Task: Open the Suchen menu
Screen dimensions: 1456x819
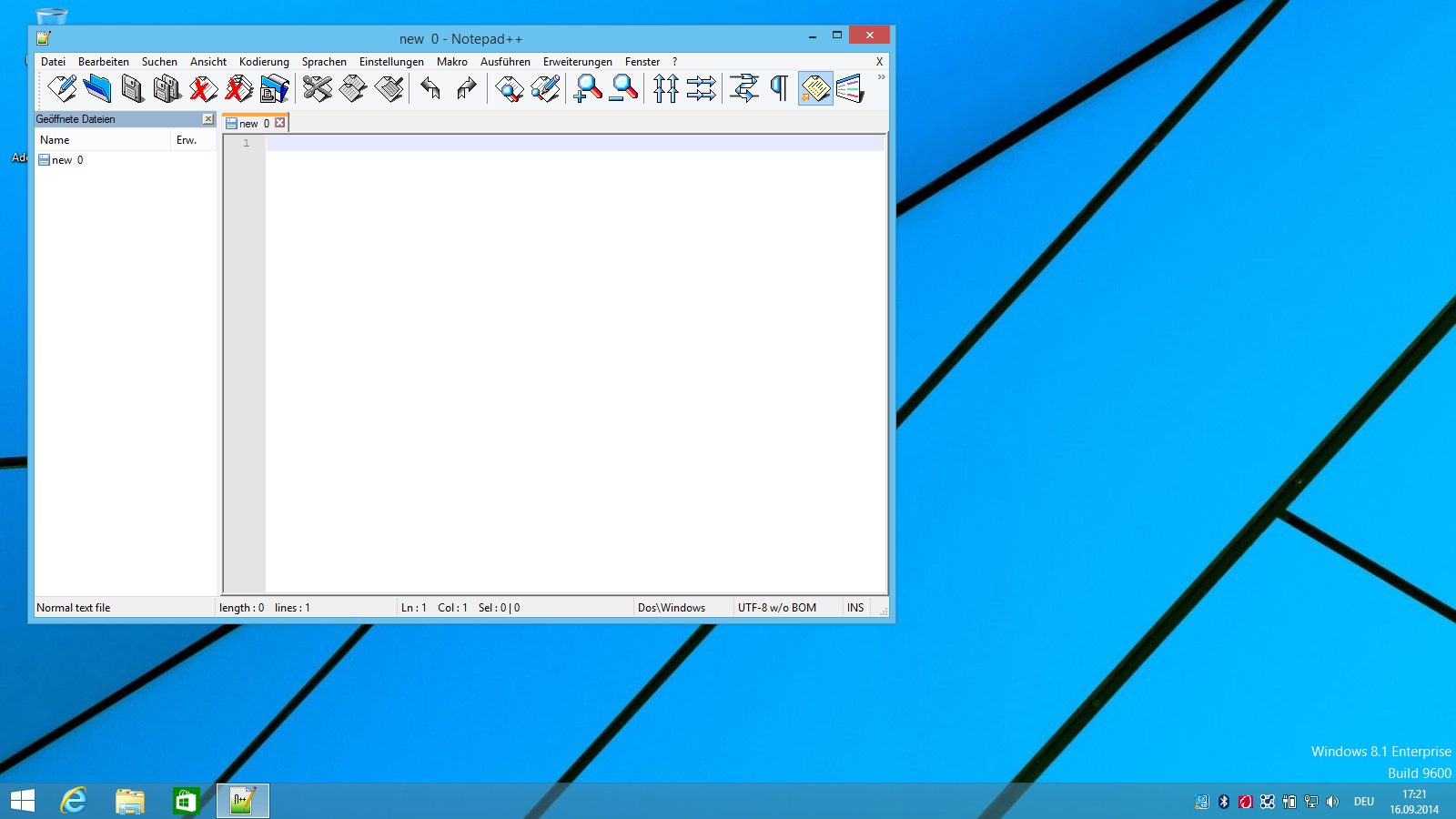Action: (x=159, y=62)
